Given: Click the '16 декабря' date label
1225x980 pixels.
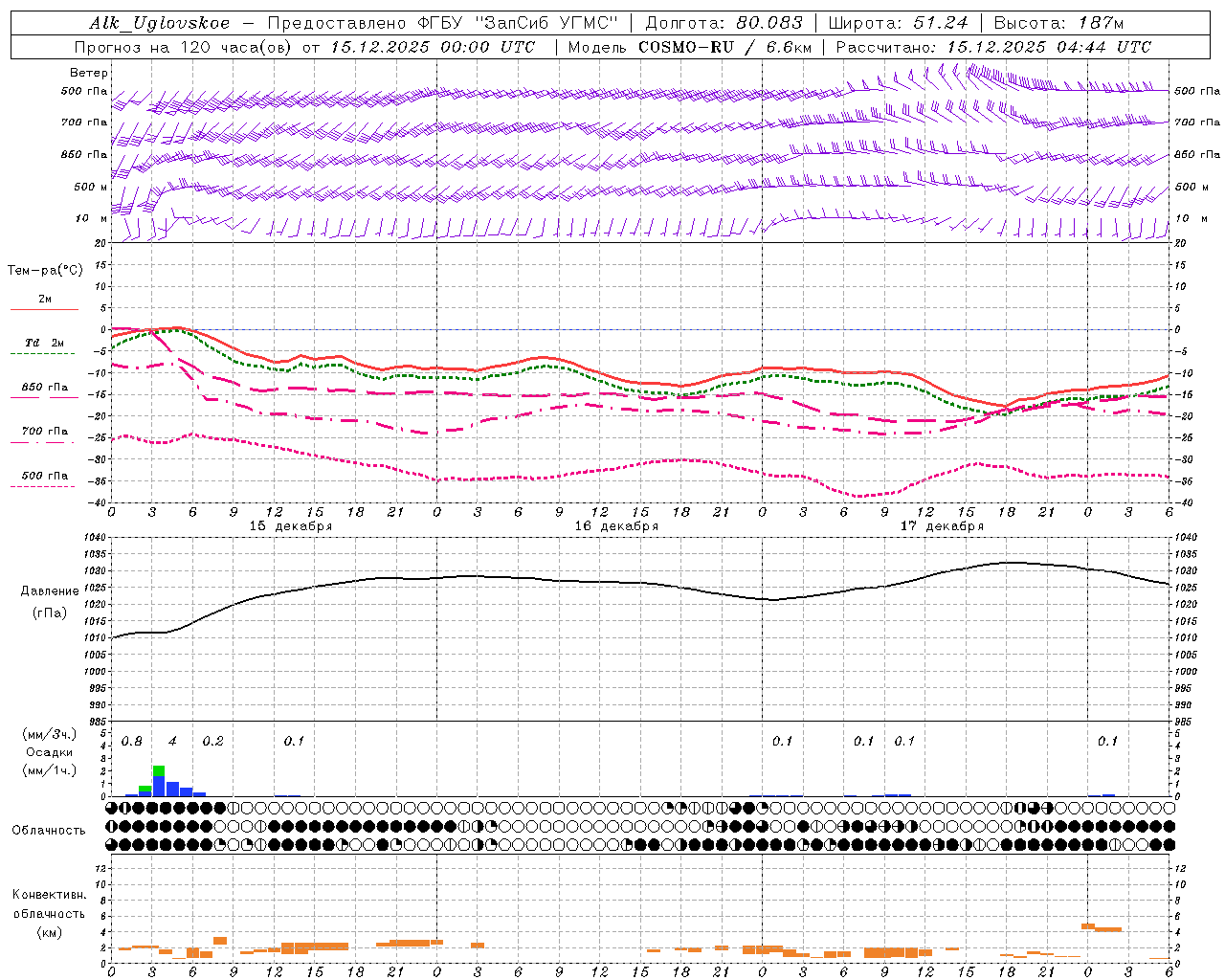Looking at the screenshot, I should click(x=616, y=526).
